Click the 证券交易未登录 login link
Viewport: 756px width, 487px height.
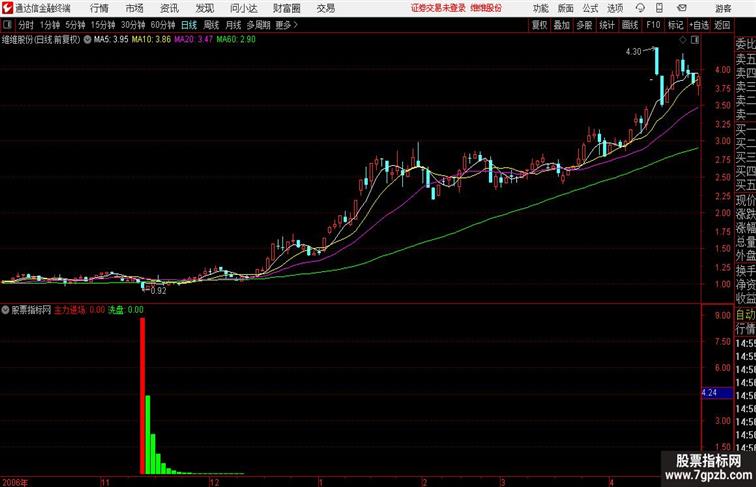coord(438,8)
